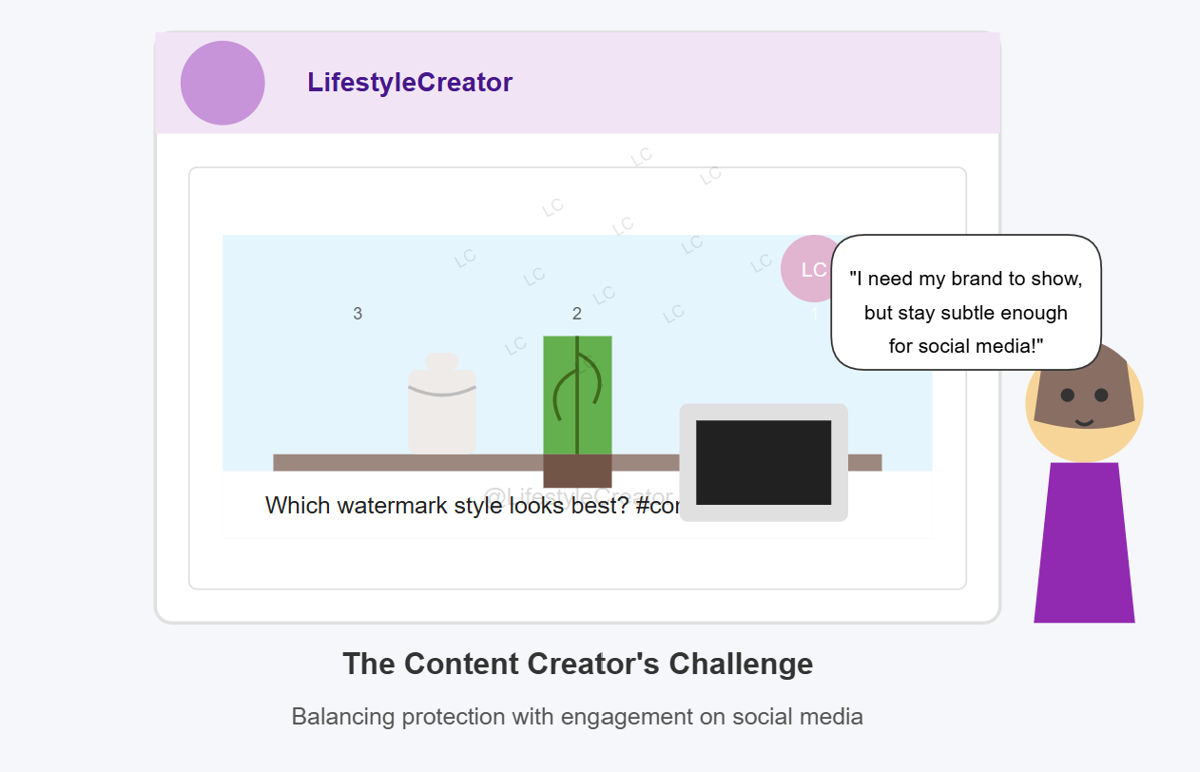Click the light purple post header bar
Viewport: 1200px width, 772px height.
(578, 83)
